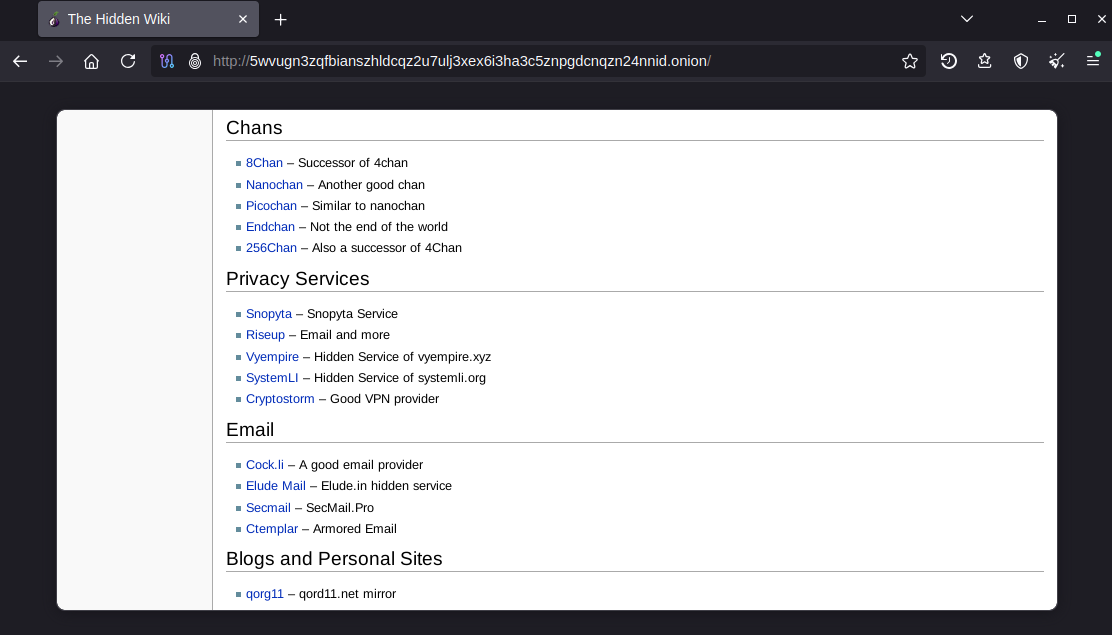Navigate back with the left arrow
Viewport: 1112px width, 635px height.
click(x=20, y=61)
